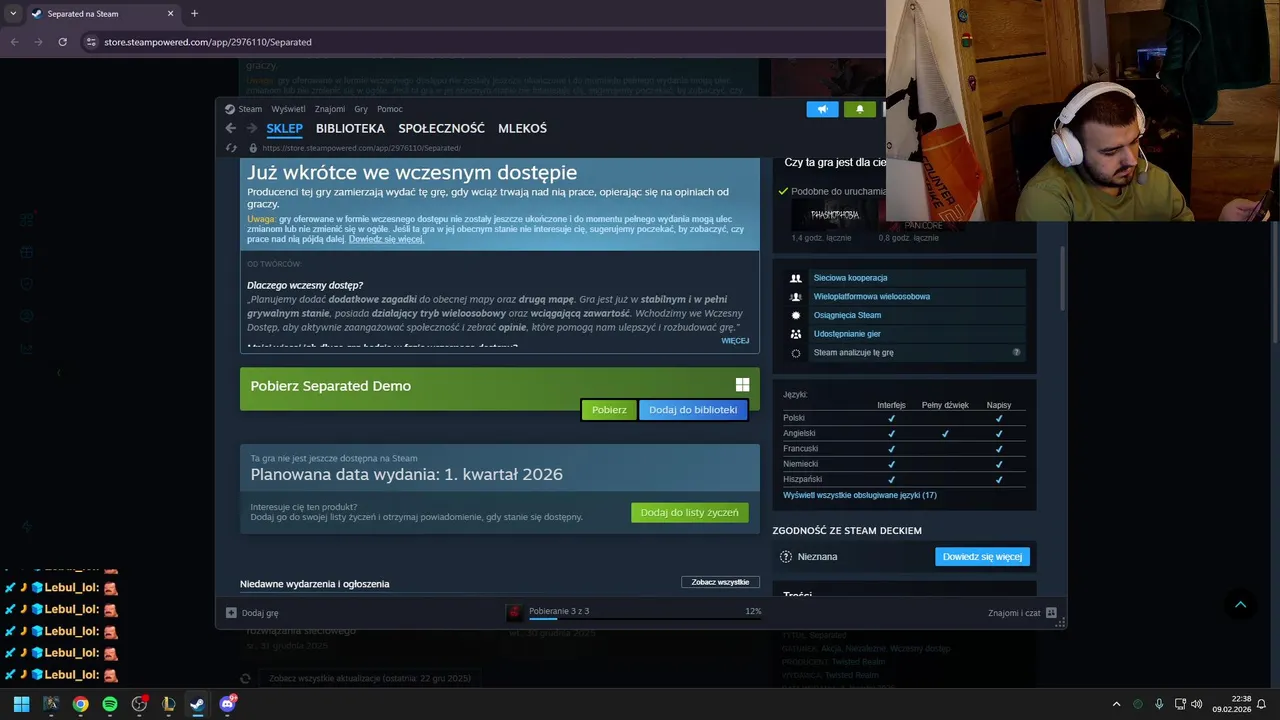Switch to the SPOŁECZNOŚĆ tab
Image resolution: width=1280 pixels, height=720 pixels.
441,129
